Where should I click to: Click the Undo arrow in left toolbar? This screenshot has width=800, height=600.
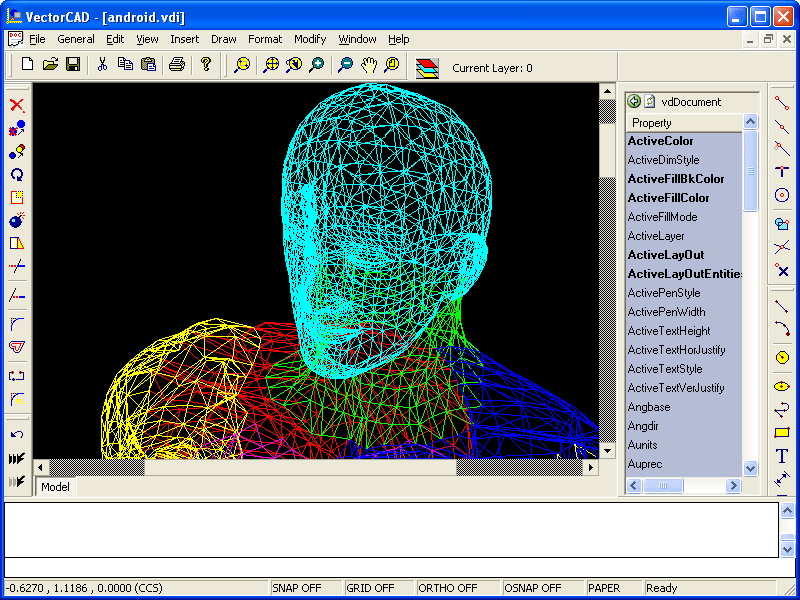[x=17, y=435]
